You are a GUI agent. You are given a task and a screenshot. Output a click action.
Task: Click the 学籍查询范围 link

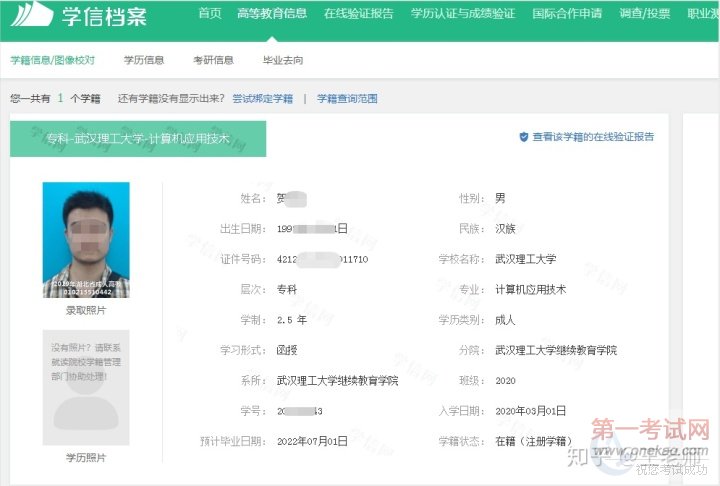coord(347,98)
